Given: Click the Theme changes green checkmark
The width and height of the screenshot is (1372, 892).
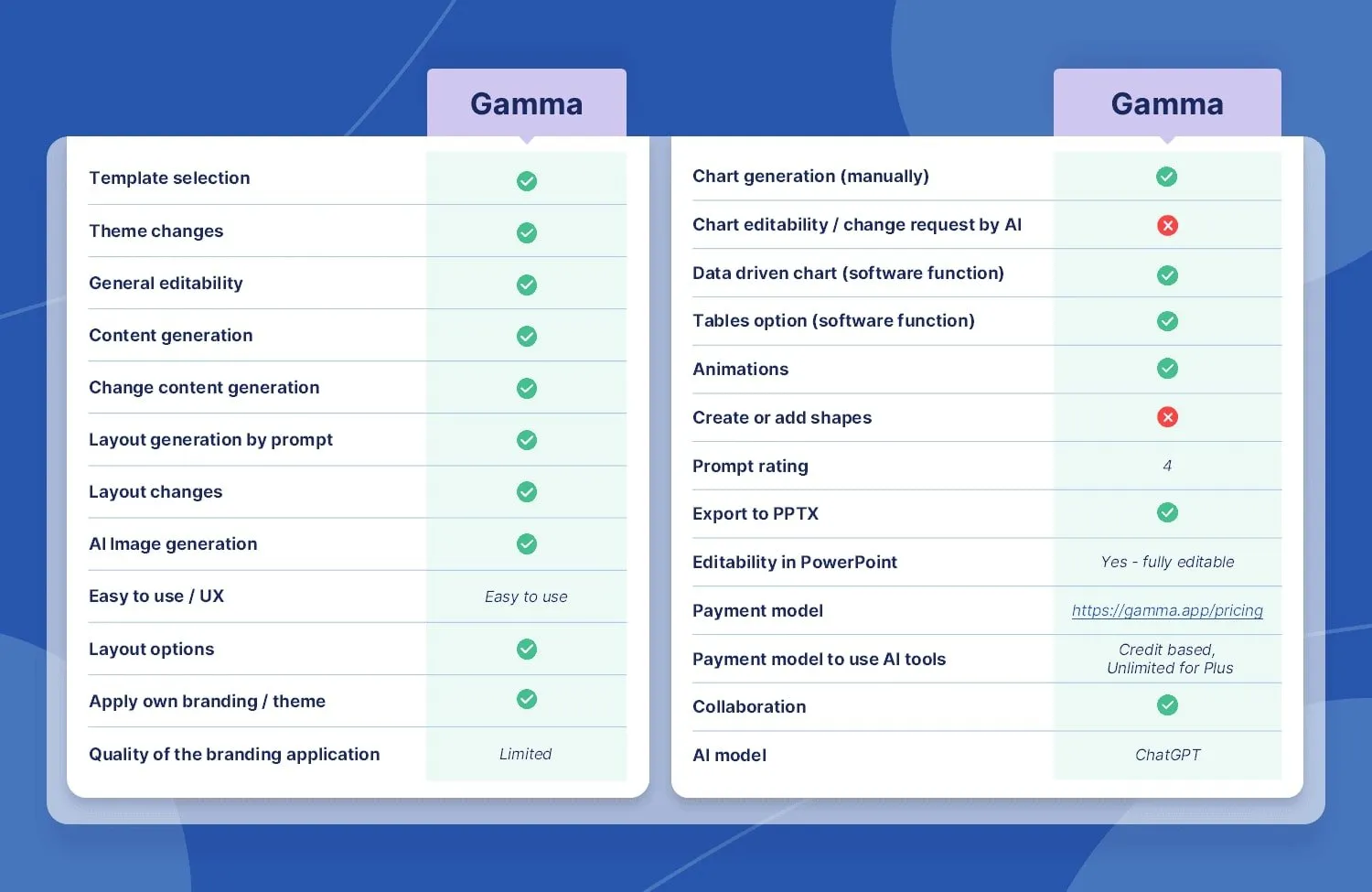Looking at the screenshot, I should 527,232.
